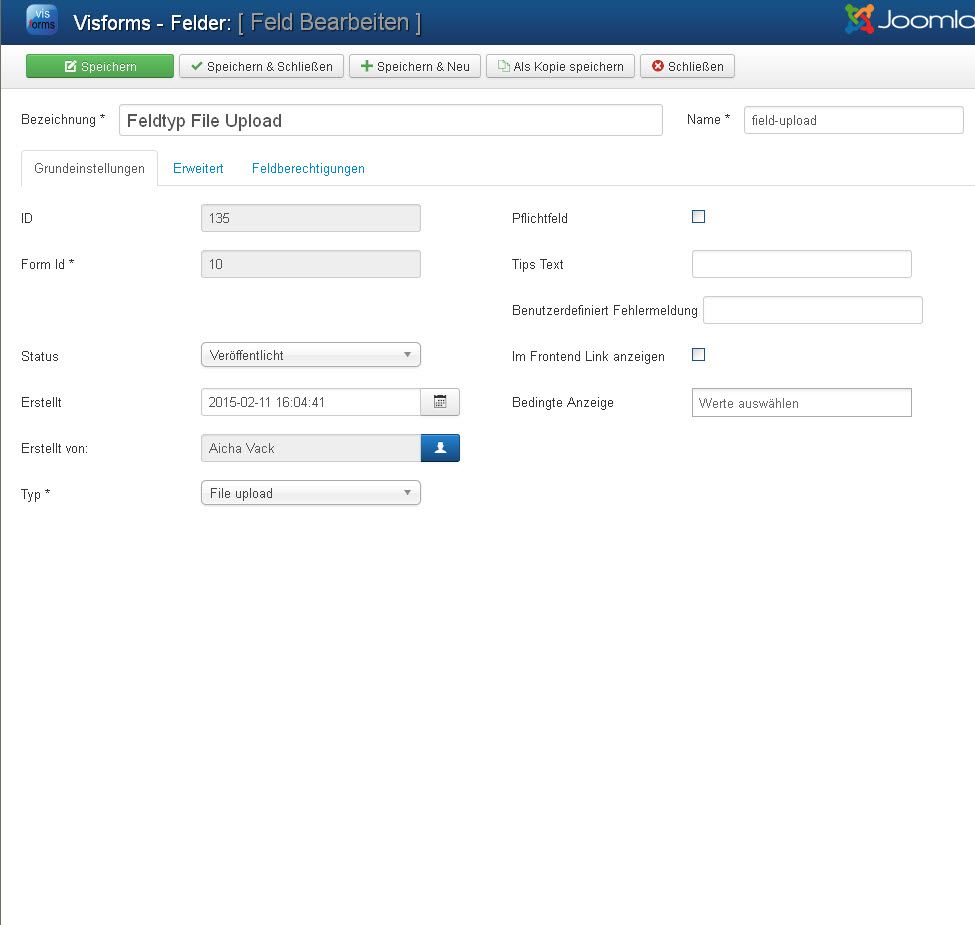Click the Typ * label
The width and height of the screenshot is (975, 925).
click(35, 494)
